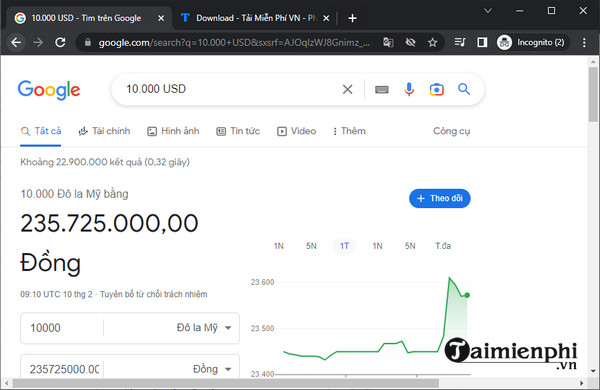The image size is (600, 390).
Task: Open the 'Đồng' currency dropdown
Action: coord(212,369)
